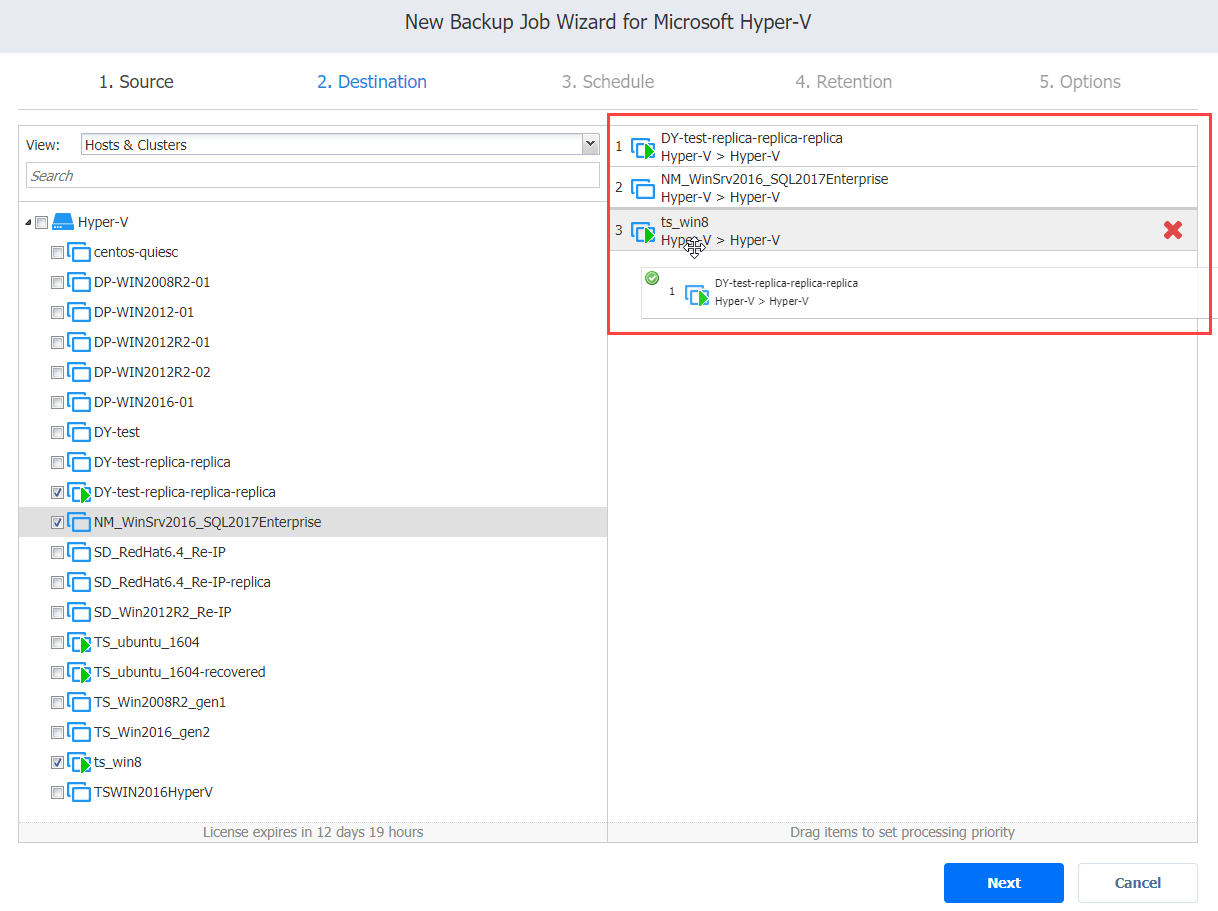This screenshot has width=1218, height=911.
Task: Check the Hyper-V host checkbox
Action: point(41,223)
